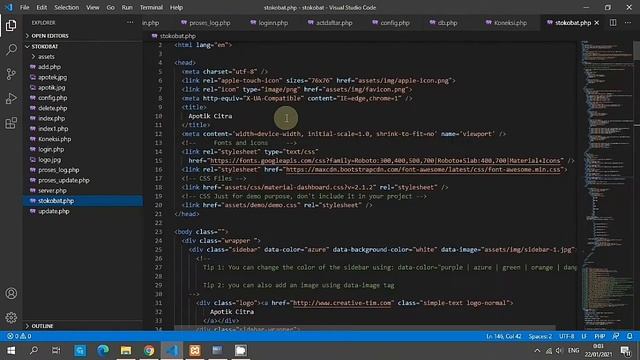Image resolution: width=640 pixels, height=360 pixels.
Task: Open Google Chrome from the taskbar
Action: point(149,351)
